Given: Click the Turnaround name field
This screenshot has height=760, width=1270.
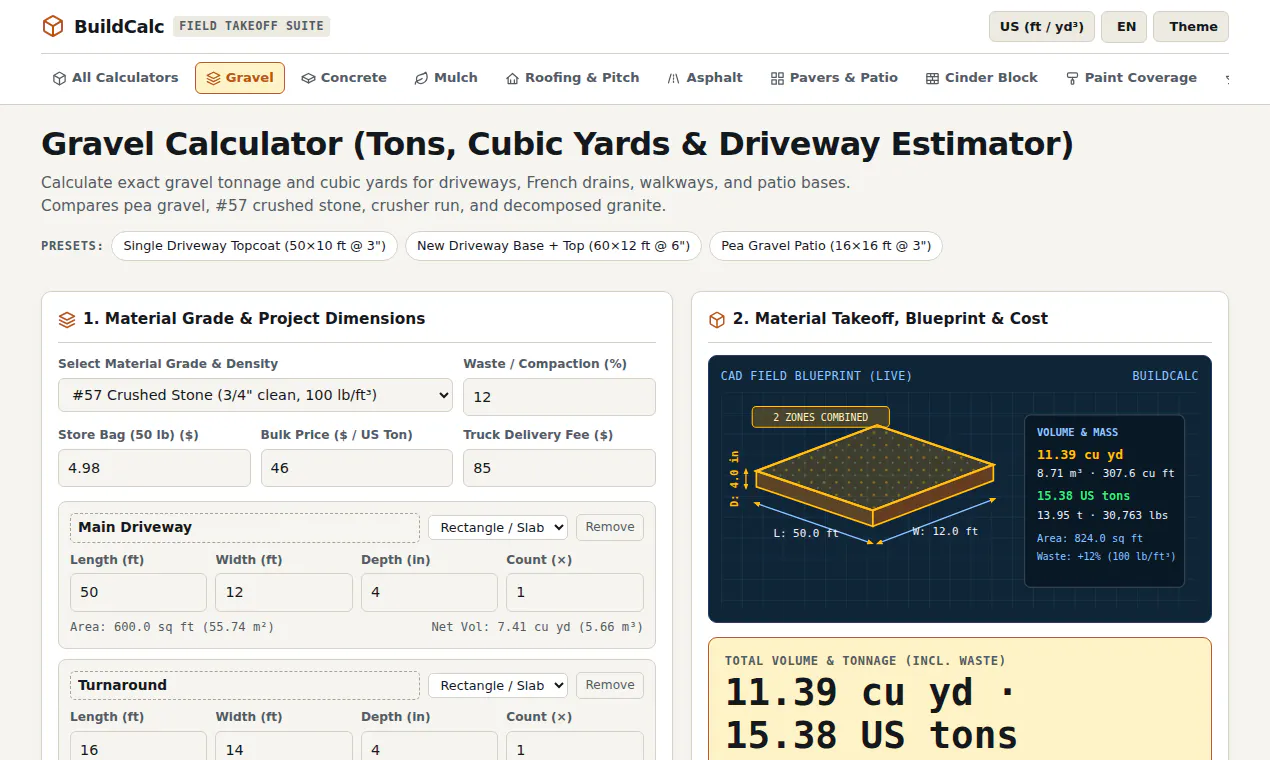Looking at the screenshot, I should click(245, 685).
